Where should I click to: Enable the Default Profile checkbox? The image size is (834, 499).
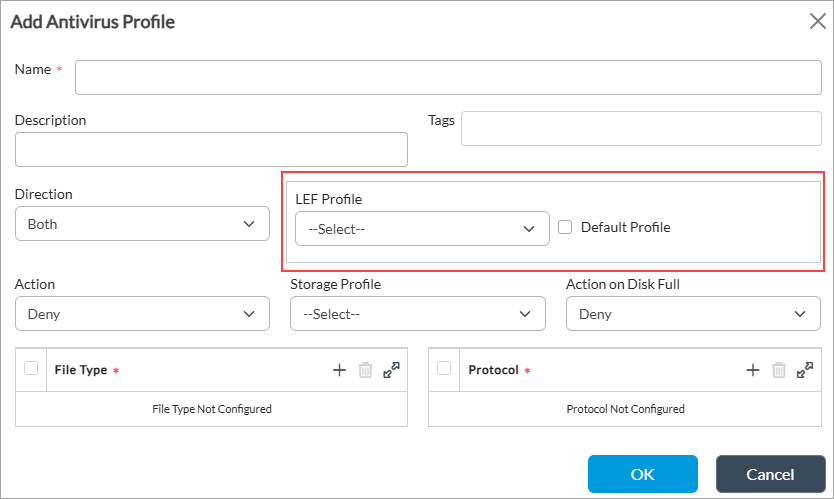tap(565, 227)
